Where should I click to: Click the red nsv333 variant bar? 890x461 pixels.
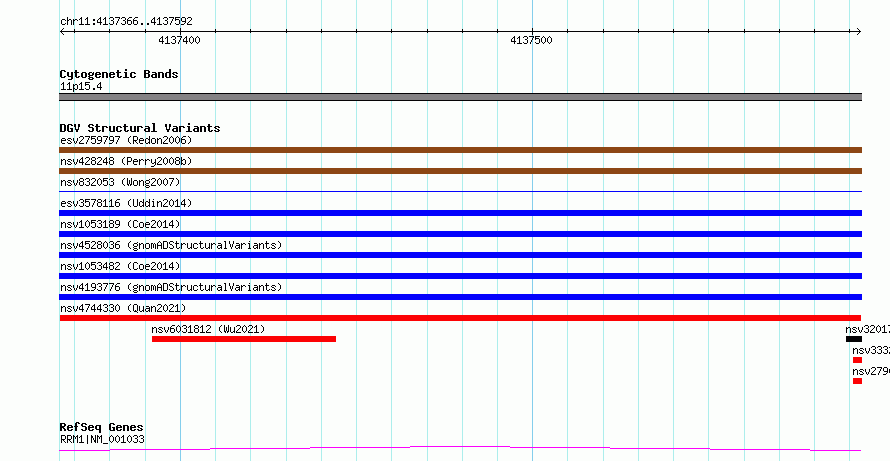(x=857, y=360)
